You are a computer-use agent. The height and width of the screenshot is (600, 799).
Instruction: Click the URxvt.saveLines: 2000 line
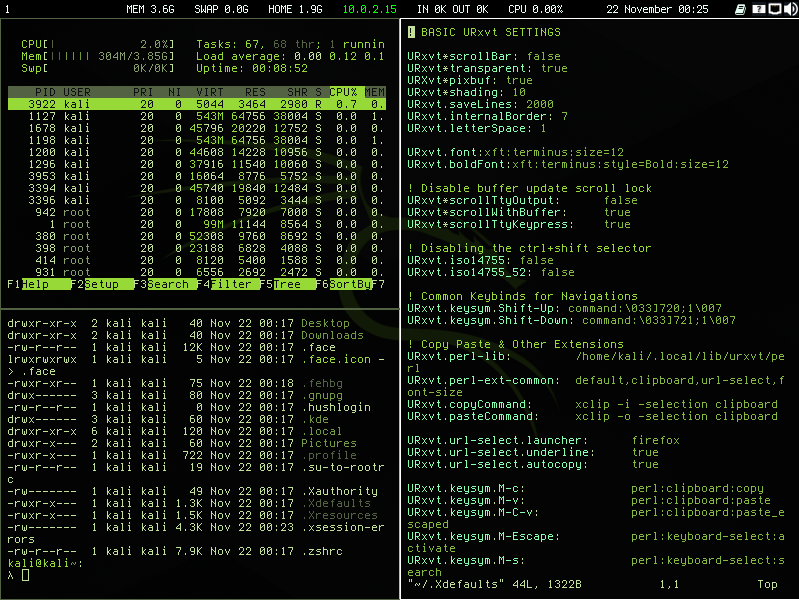point(480,104)
